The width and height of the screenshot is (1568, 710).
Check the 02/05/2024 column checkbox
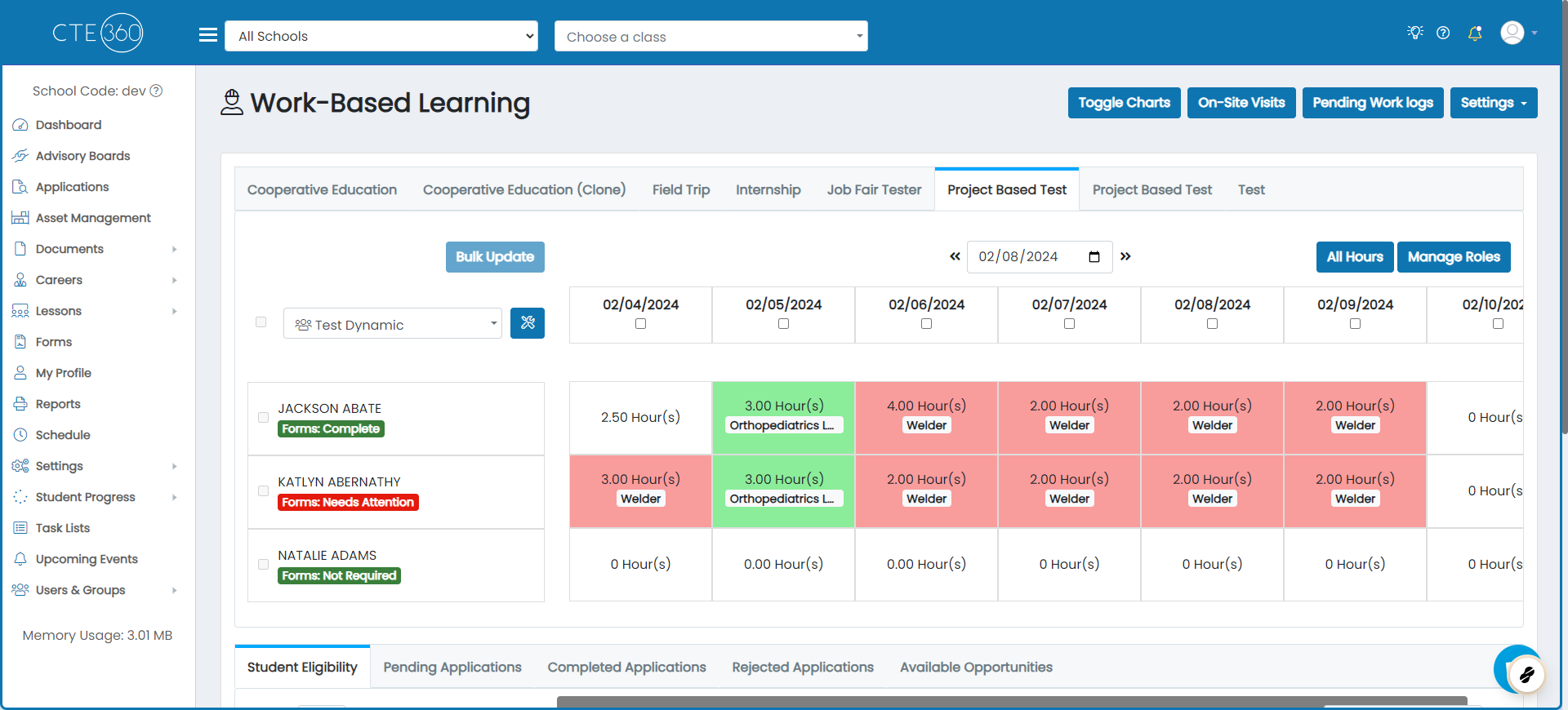coord(783,324)
